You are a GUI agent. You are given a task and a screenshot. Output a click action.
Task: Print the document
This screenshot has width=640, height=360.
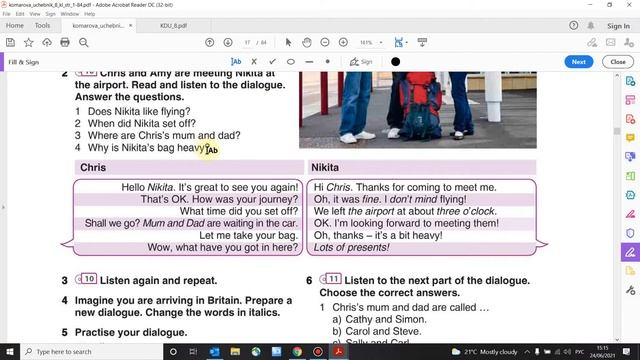65,42
